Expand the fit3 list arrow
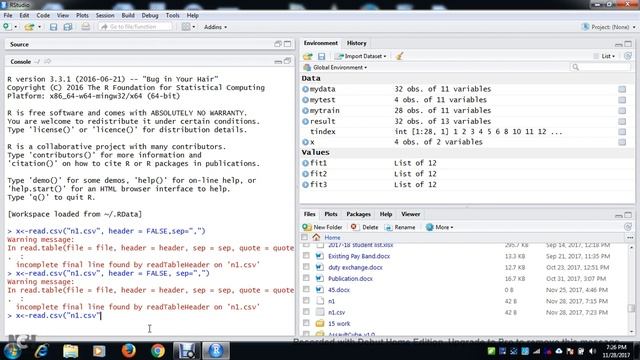The width and height of the screenshot is (640, 360). [x=305, y=184]
